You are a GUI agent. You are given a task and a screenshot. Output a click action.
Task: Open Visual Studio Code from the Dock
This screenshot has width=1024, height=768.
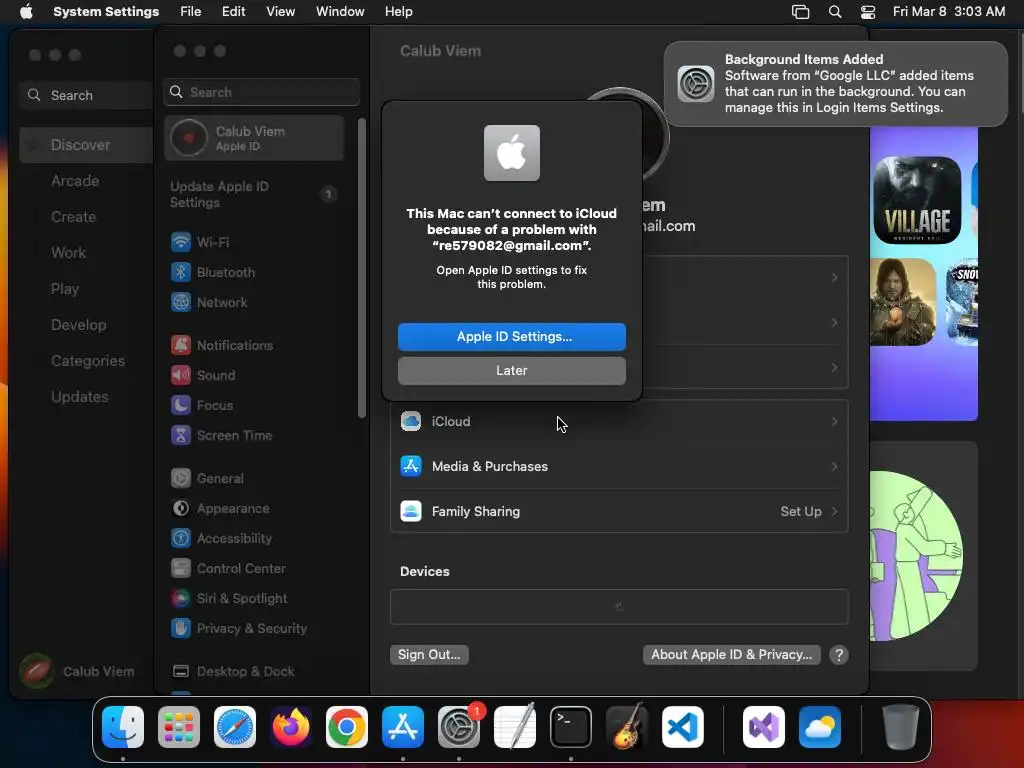click(683, 727)
